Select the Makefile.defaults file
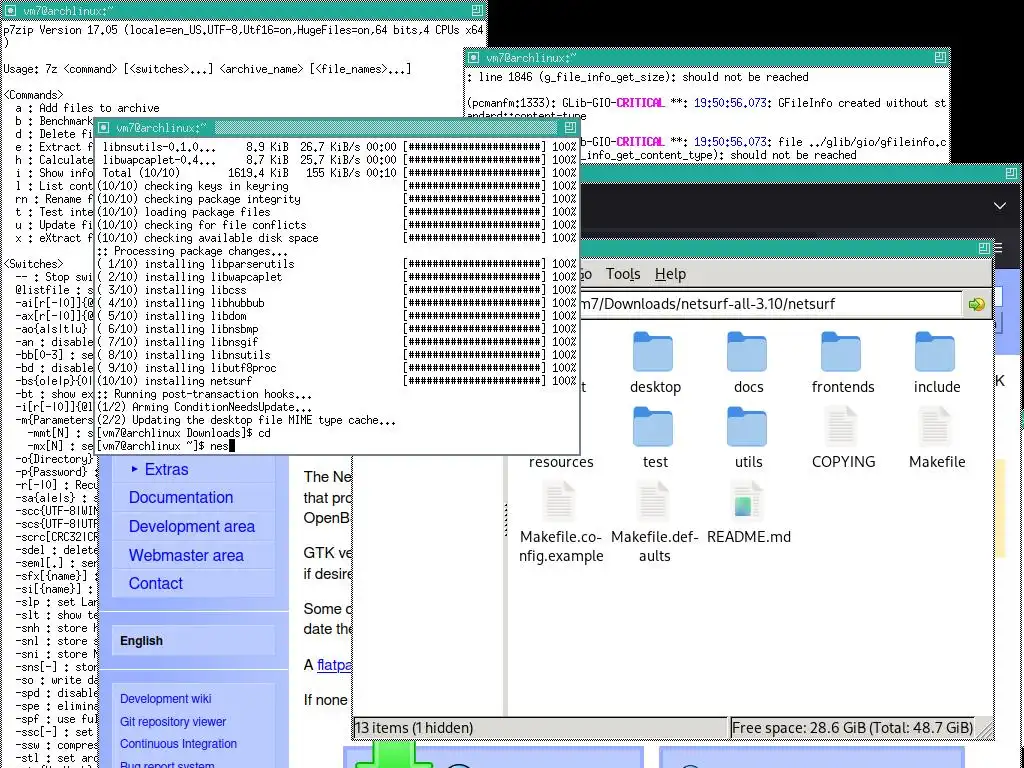 (x=654, y=503)
